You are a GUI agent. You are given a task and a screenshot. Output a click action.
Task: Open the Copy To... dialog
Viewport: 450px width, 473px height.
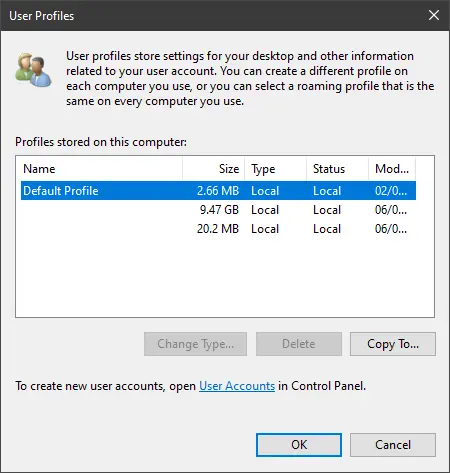[393, 344]
